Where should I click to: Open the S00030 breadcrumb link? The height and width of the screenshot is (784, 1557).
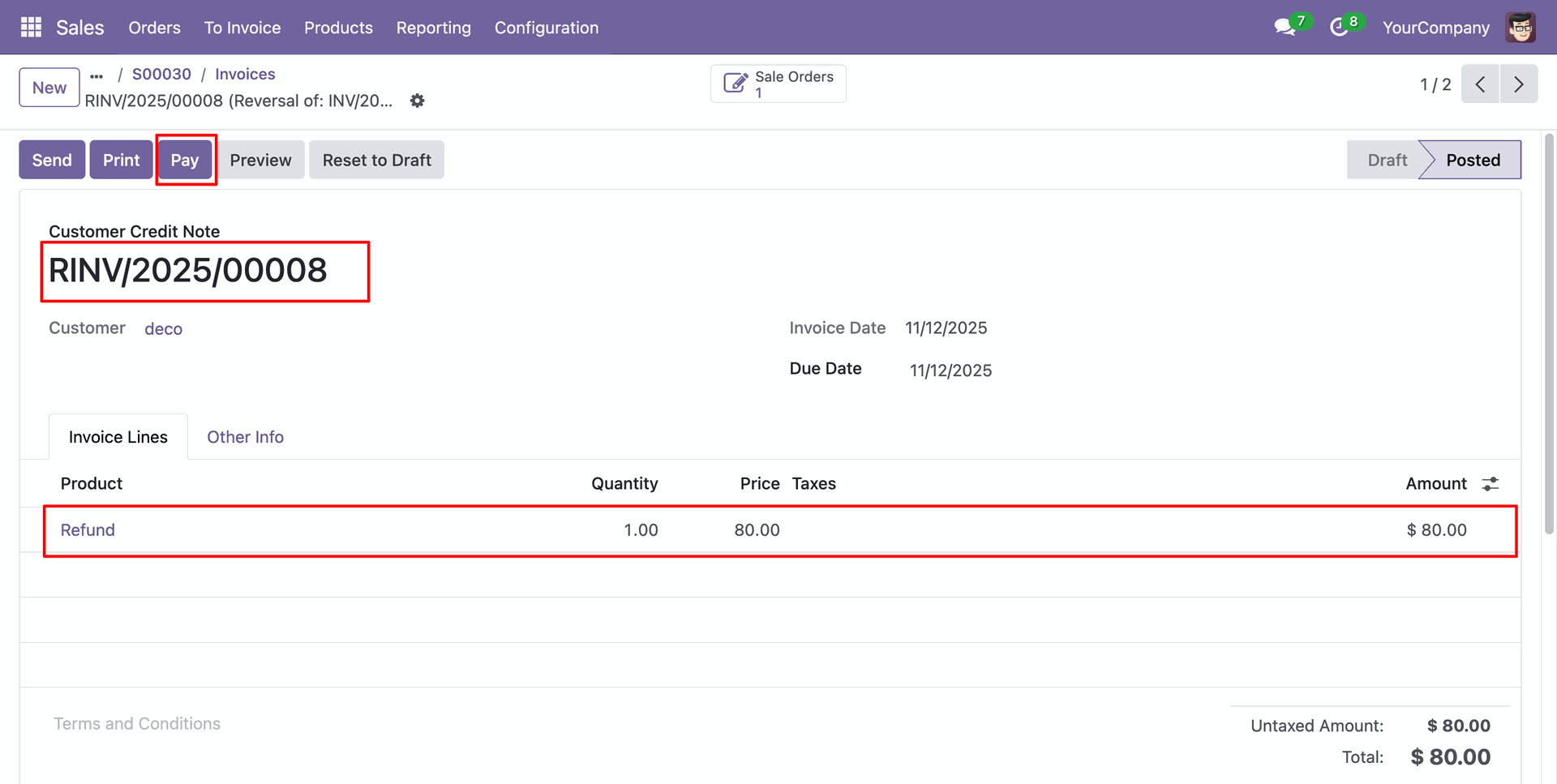[x=161, y=75]
